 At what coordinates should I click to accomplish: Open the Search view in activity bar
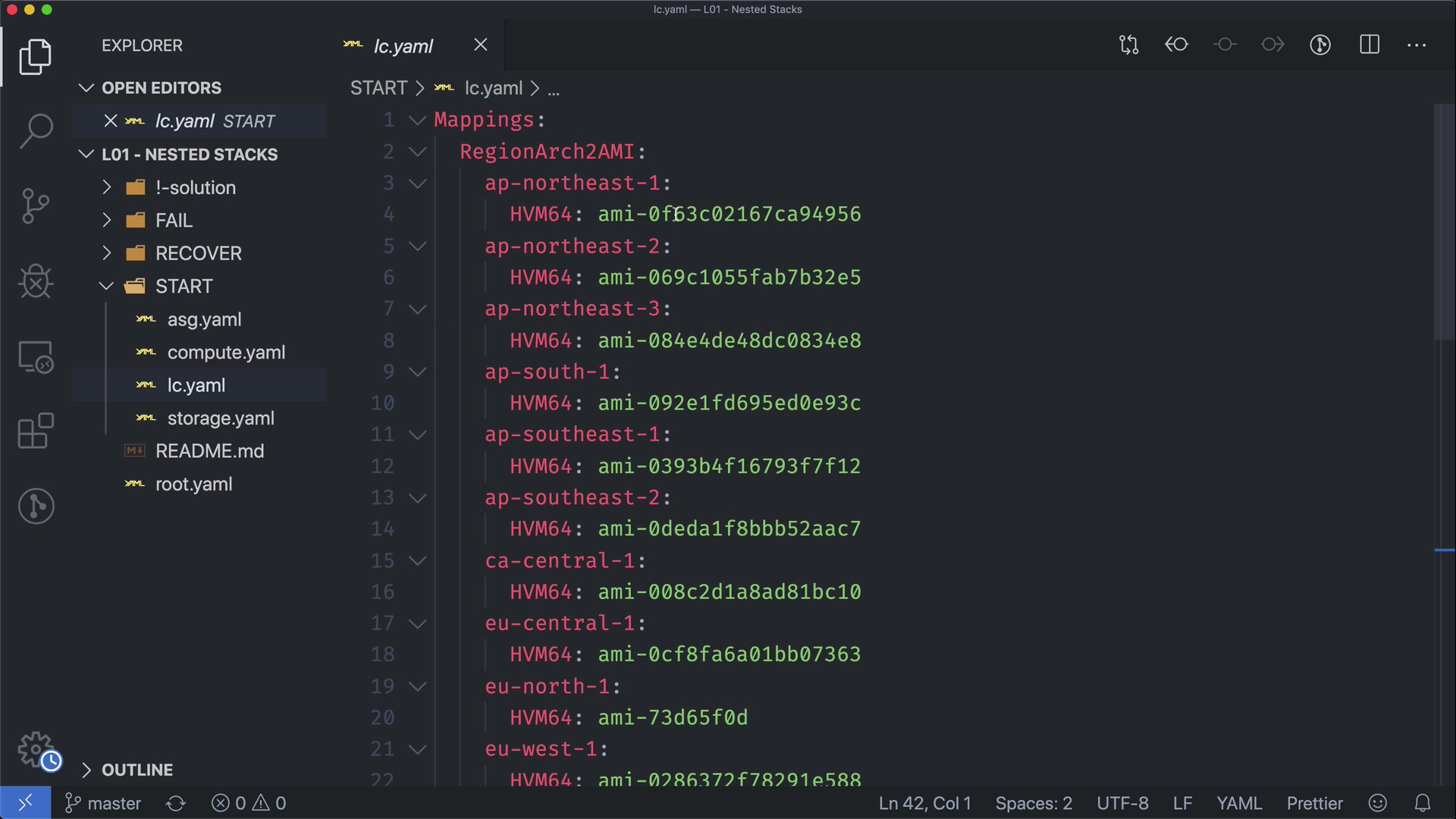click(36, 131)
